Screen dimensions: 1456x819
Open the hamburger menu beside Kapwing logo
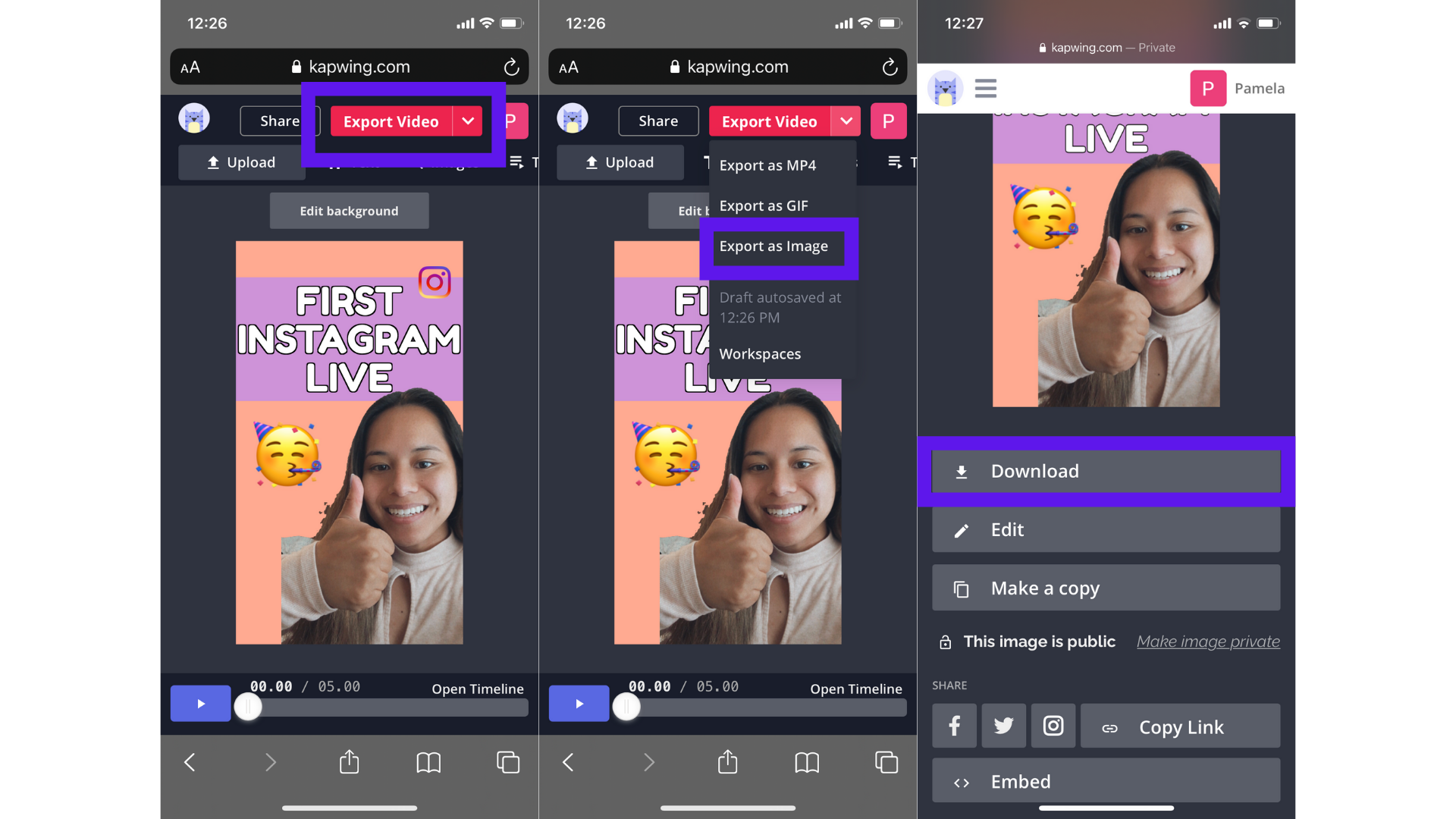pyautogui.click(x=985, y=89)
